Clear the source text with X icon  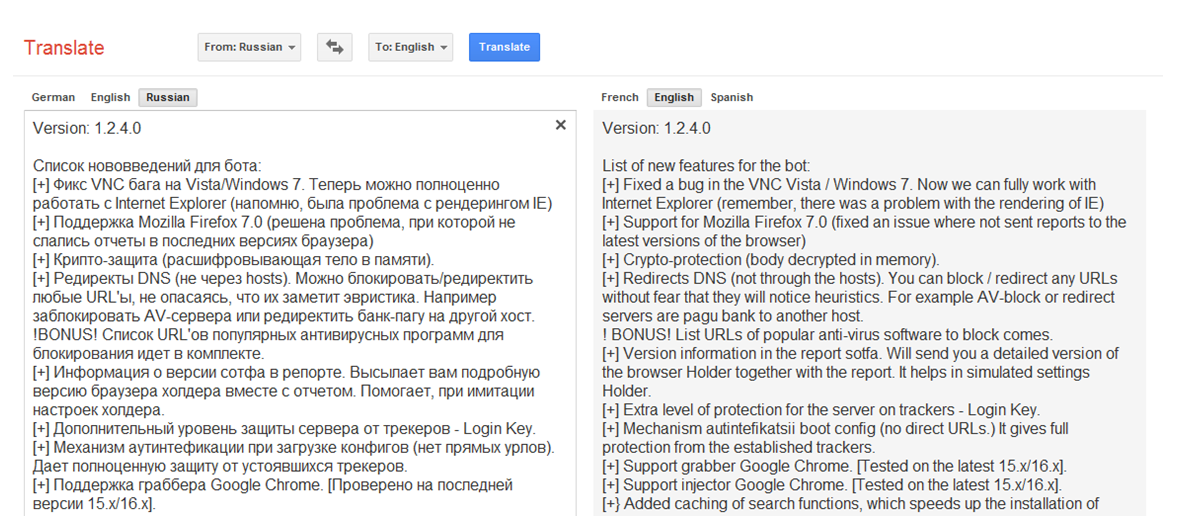560,126
